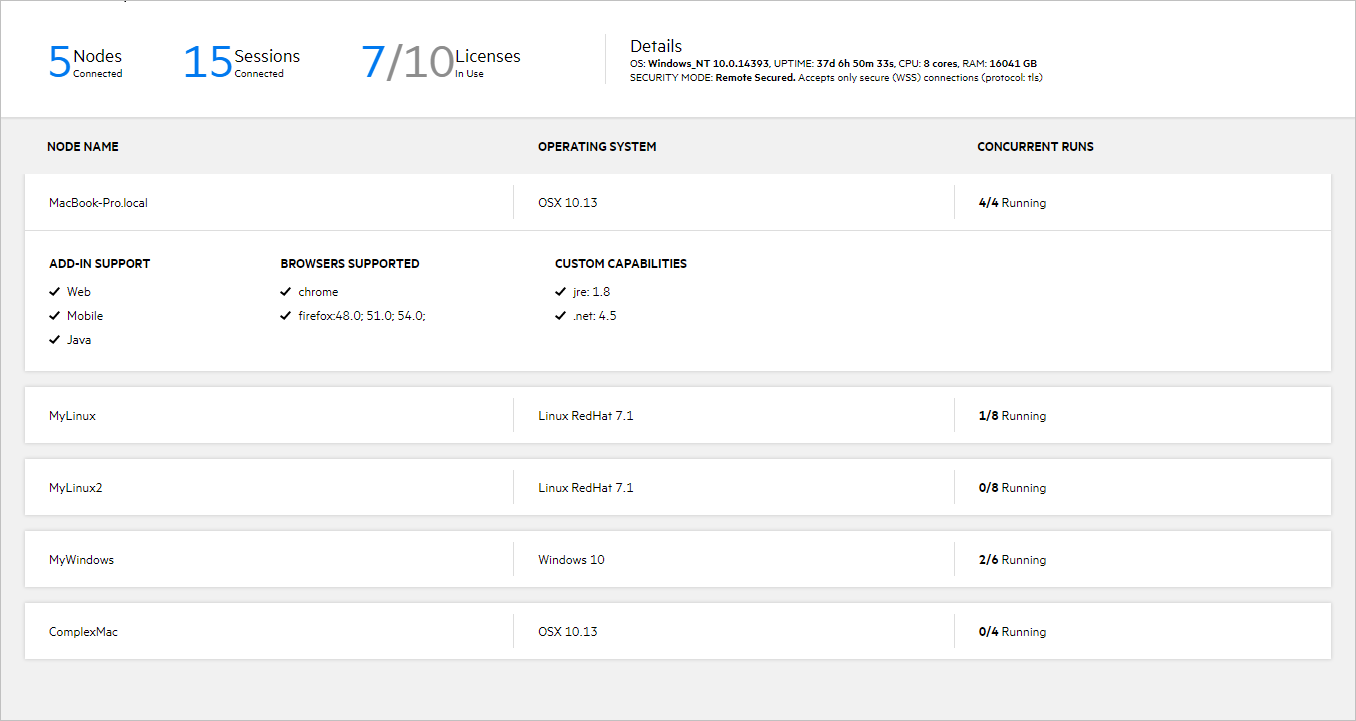This screenshot has height=721, width=1356.
Task: Click the checkmark icon beside Web
Action: 54,292
